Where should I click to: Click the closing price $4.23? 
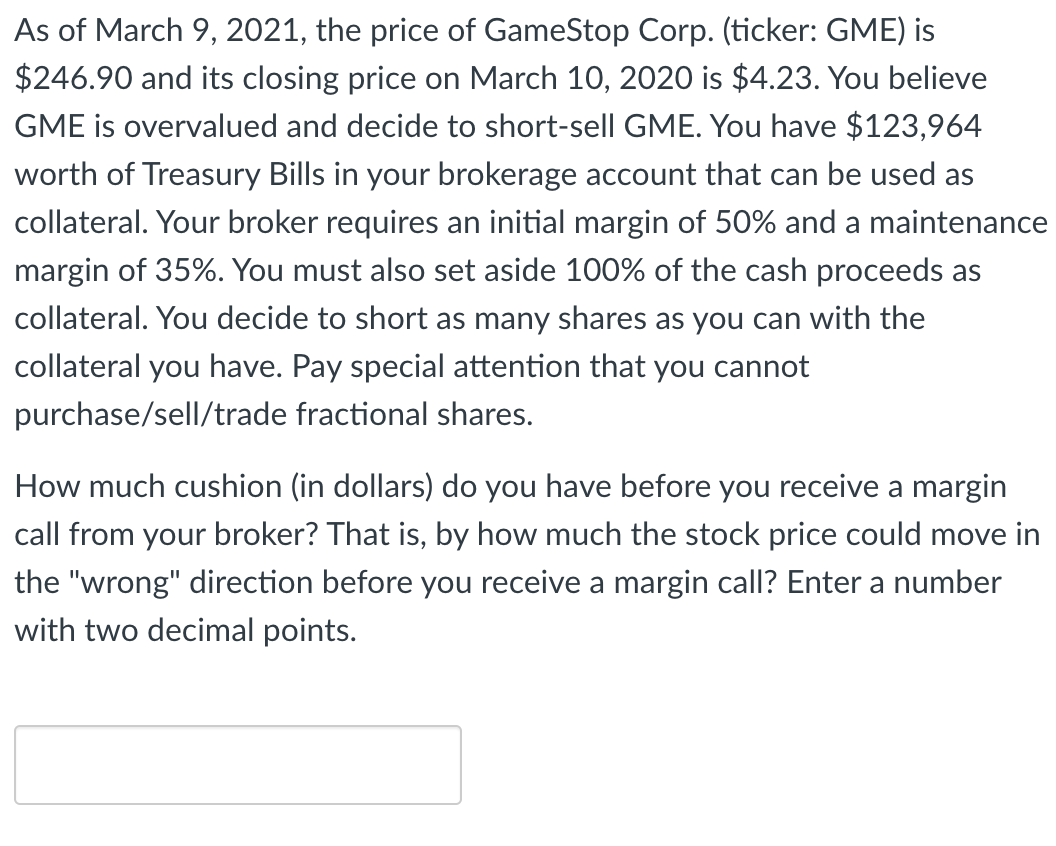774,79
